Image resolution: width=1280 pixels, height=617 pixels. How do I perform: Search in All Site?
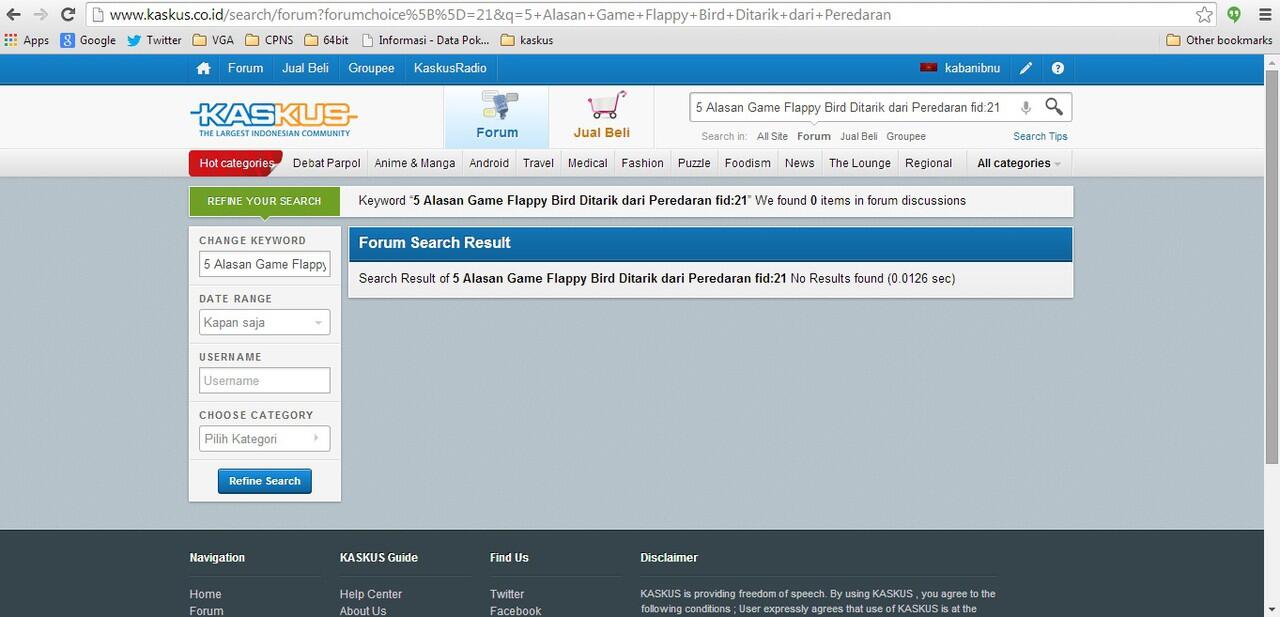click(x=772, y=136)
